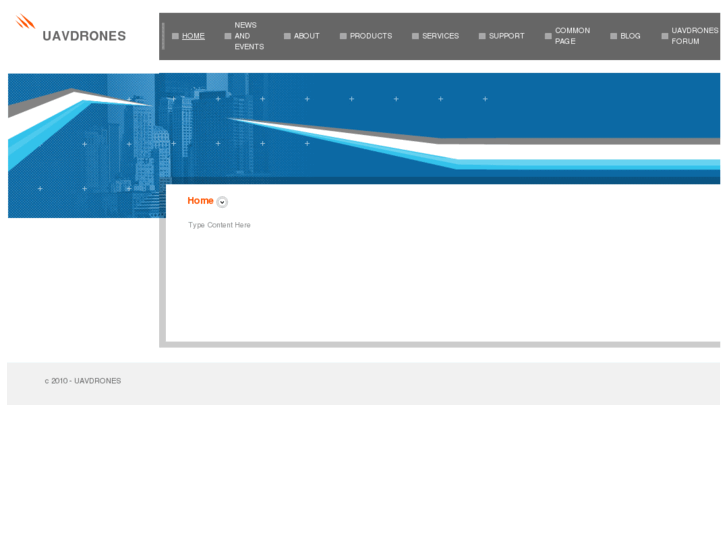
Task: Navigate to the Services page
Action: pos(440,36)
